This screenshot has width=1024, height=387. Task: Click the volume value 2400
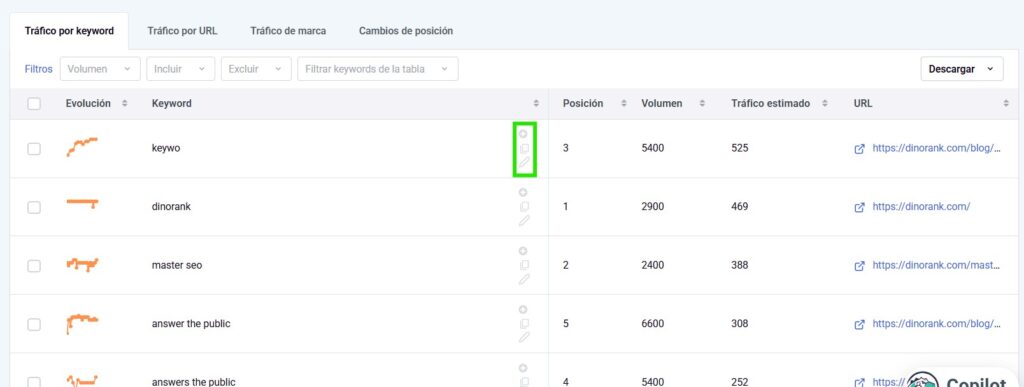[x=652, y=266]
